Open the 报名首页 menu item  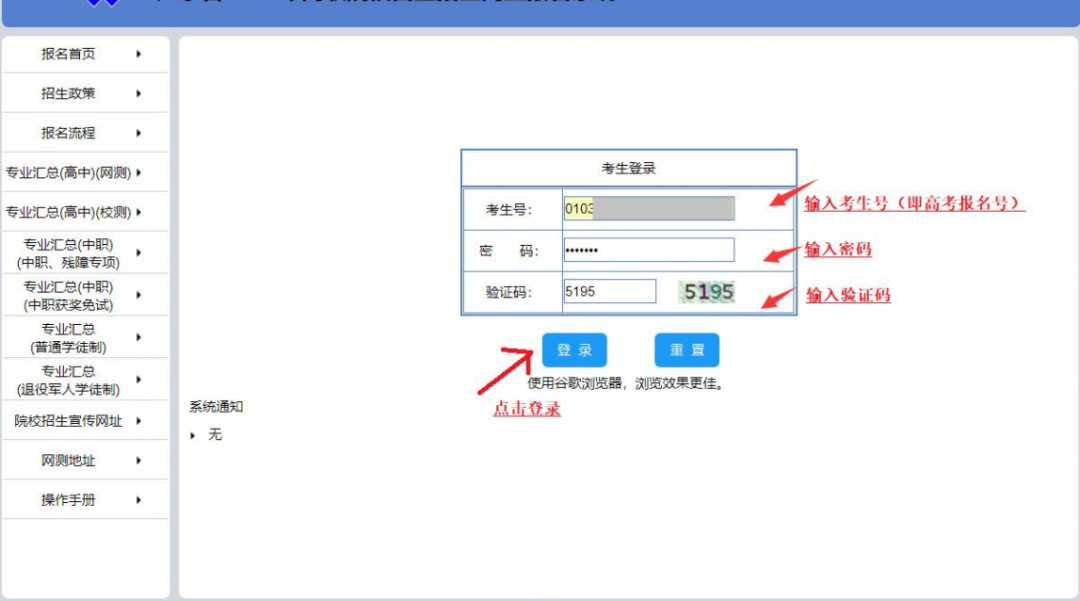[68, 54]
